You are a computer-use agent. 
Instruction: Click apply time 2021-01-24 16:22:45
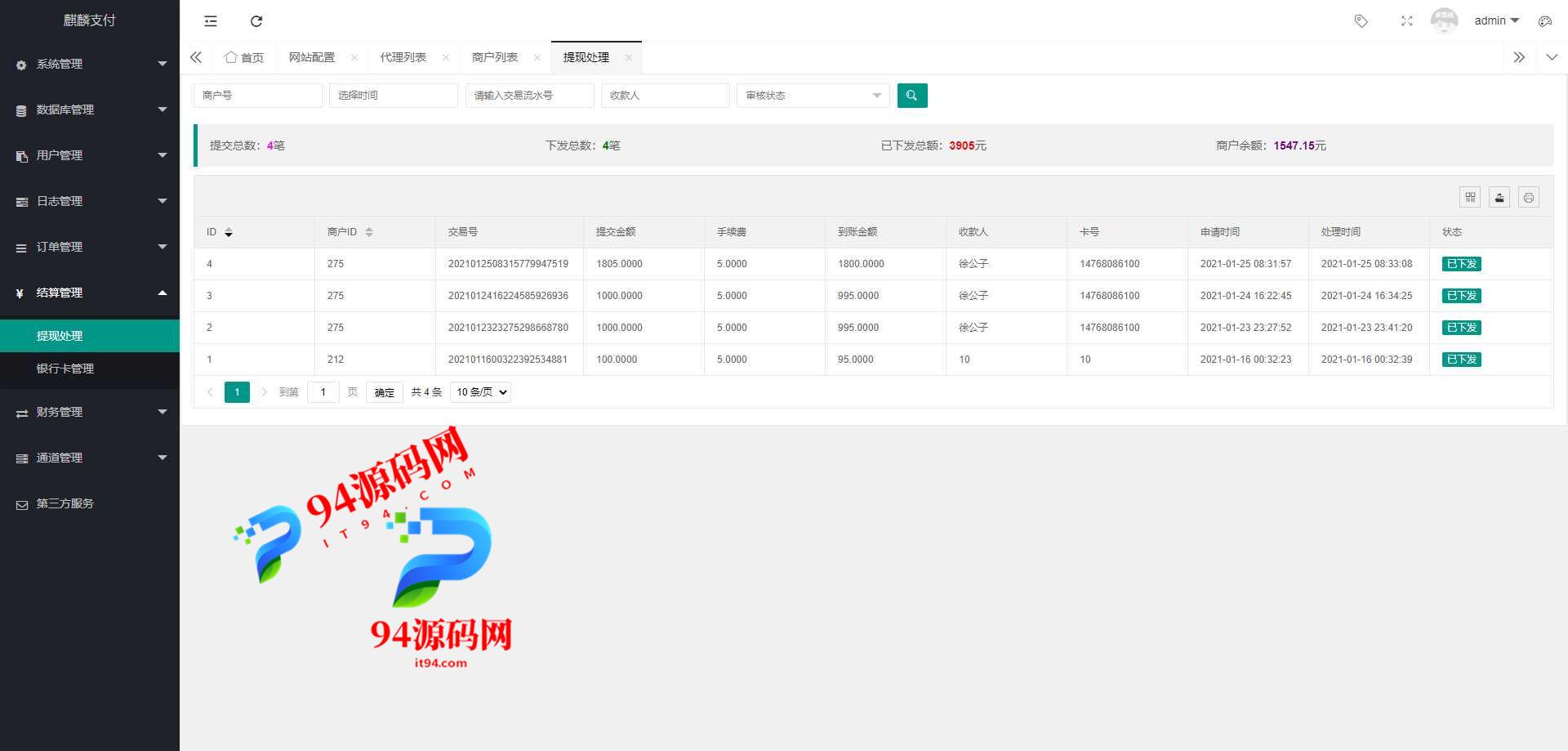(1246, 296)
